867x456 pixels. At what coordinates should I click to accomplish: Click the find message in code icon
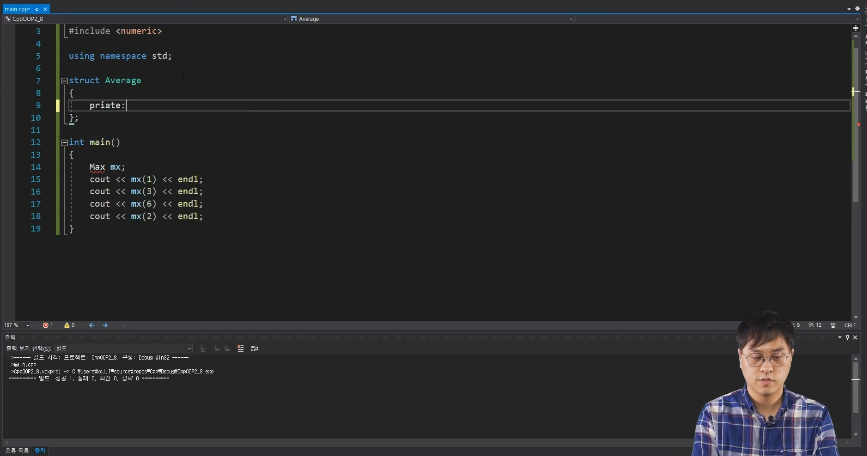(203, 348)
